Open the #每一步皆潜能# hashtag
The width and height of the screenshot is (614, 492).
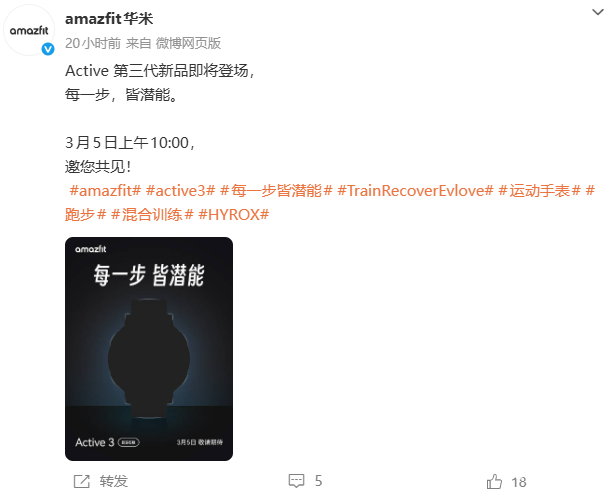click(276, 191)
